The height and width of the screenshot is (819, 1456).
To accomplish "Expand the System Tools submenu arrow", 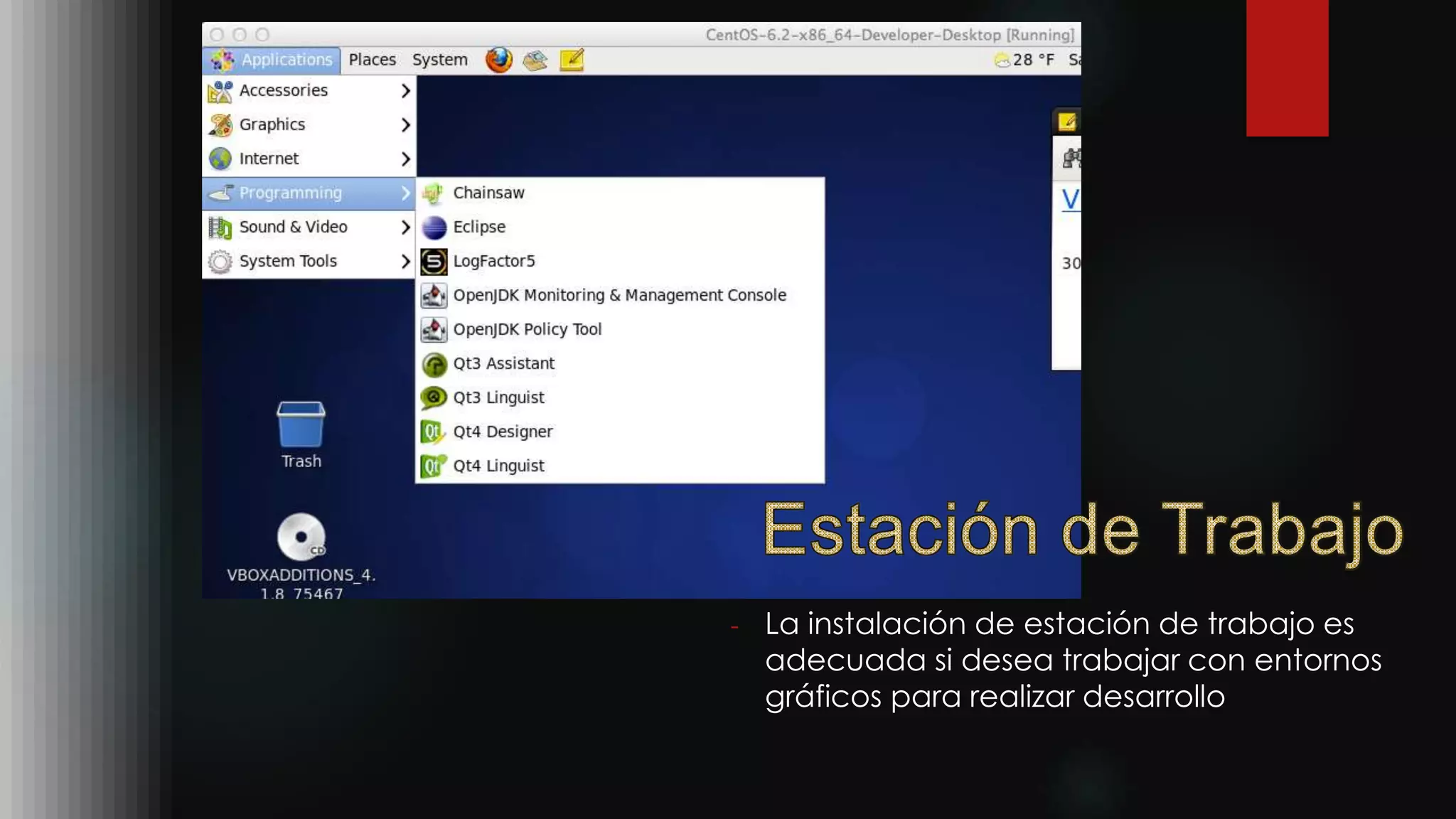I will [405, 262].
